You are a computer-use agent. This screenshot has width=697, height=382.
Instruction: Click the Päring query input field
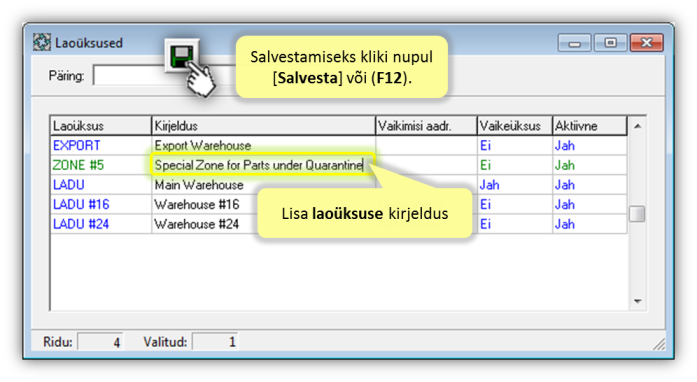[x=130, y=76]
